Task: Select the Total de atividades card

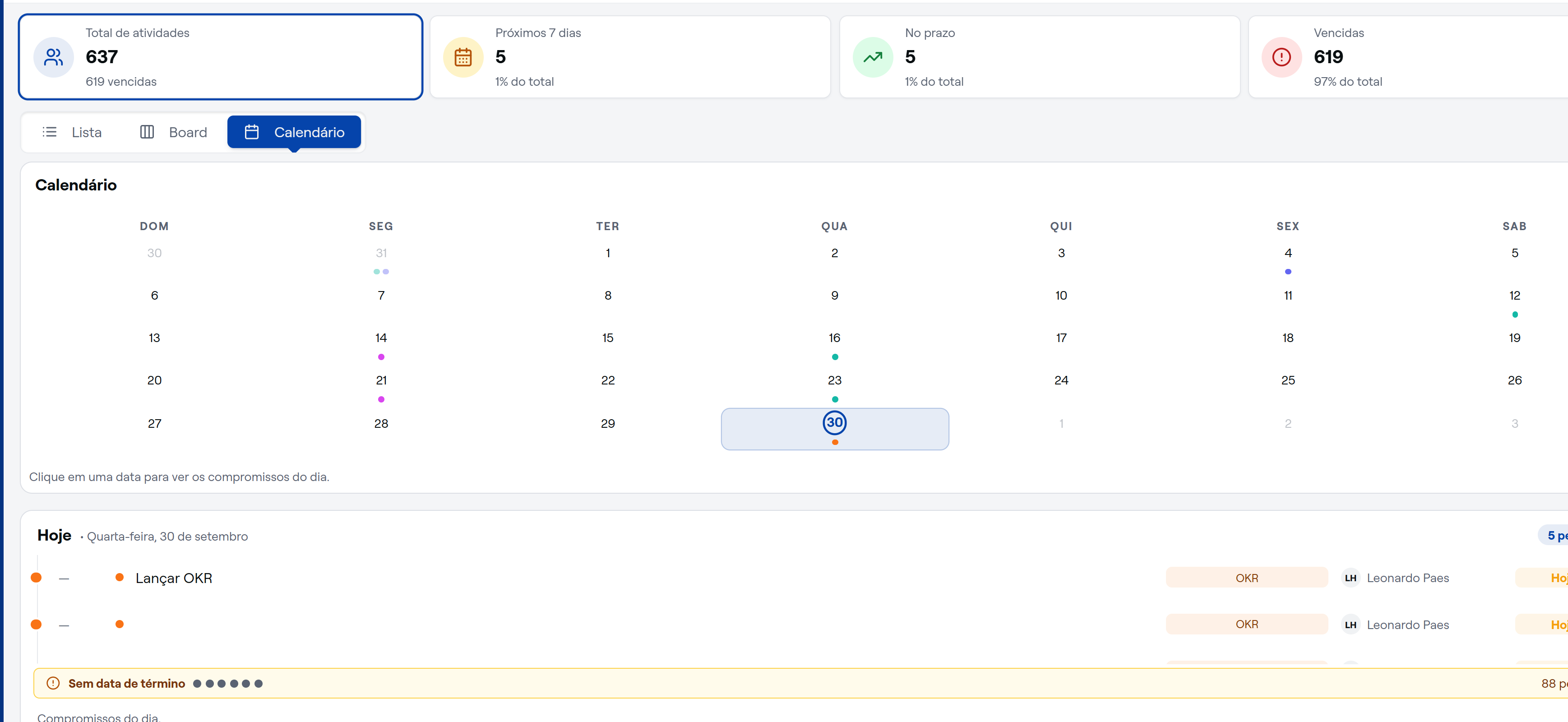Action: (x=220, y=57)
